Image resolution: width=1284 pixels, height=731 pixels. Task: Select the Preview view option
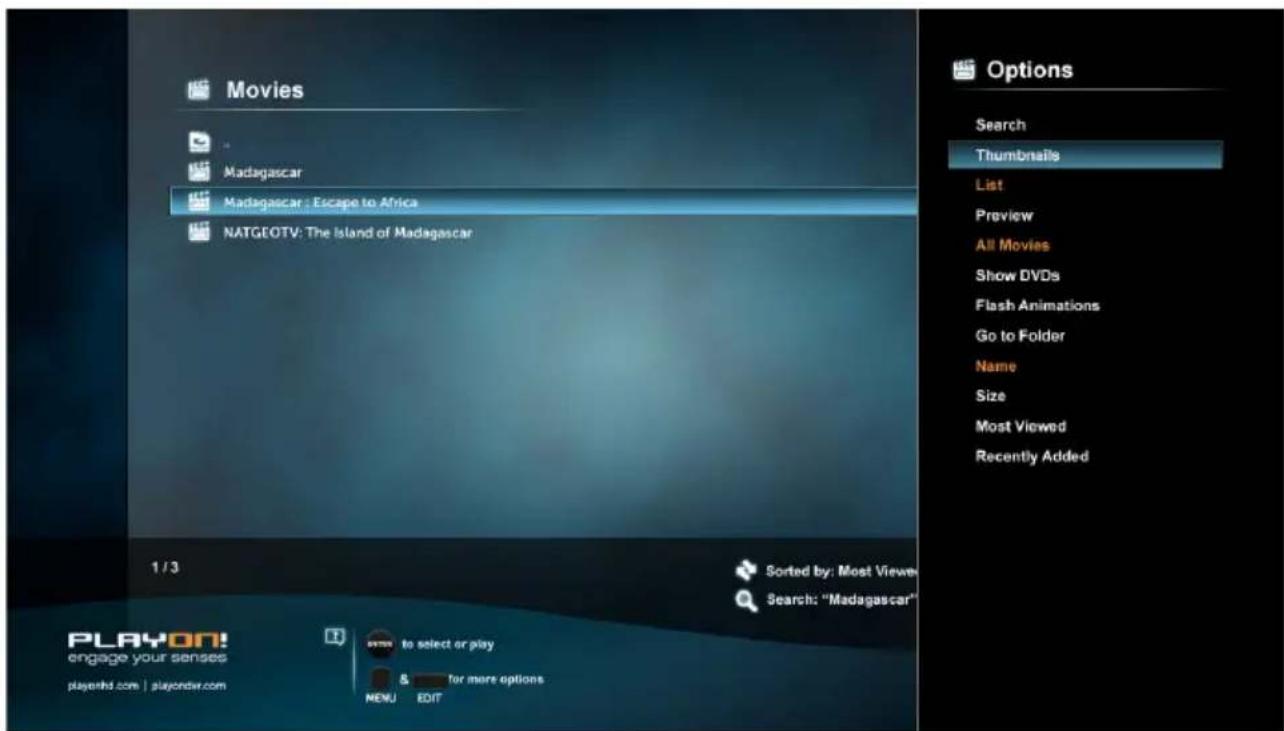coord(1004,215)
